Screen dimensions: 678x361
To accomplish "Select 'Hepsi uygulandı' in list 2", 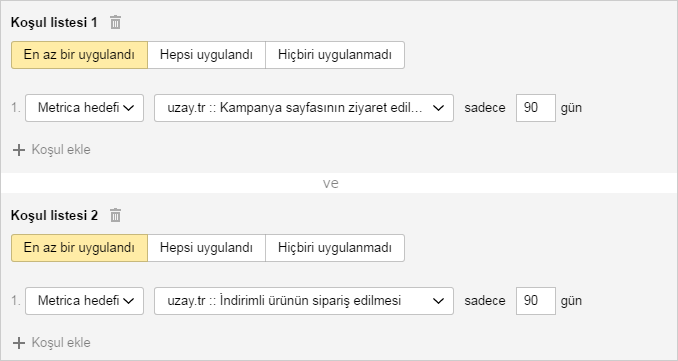I will [206, 248].
